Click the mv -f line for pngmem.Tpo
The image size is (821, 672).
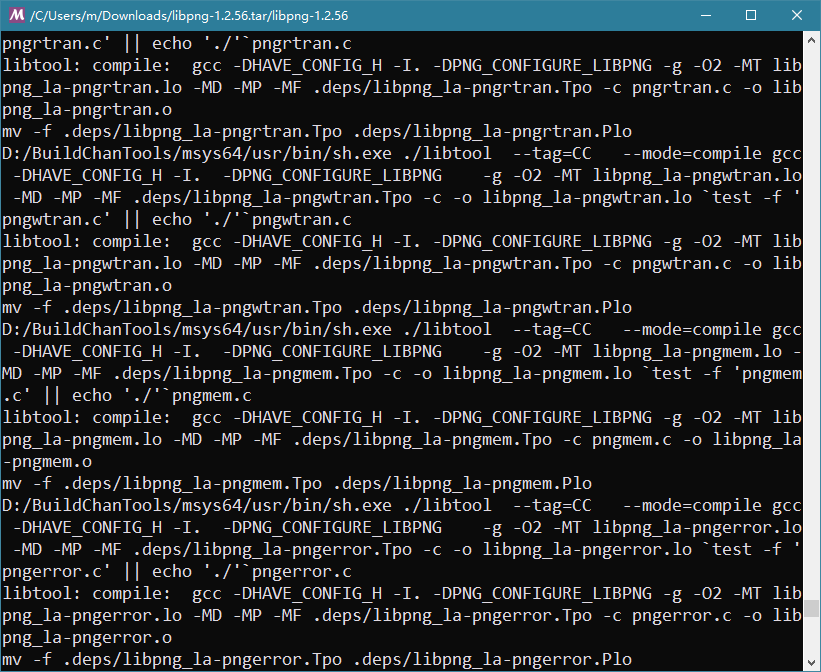[x=296, y=483]
